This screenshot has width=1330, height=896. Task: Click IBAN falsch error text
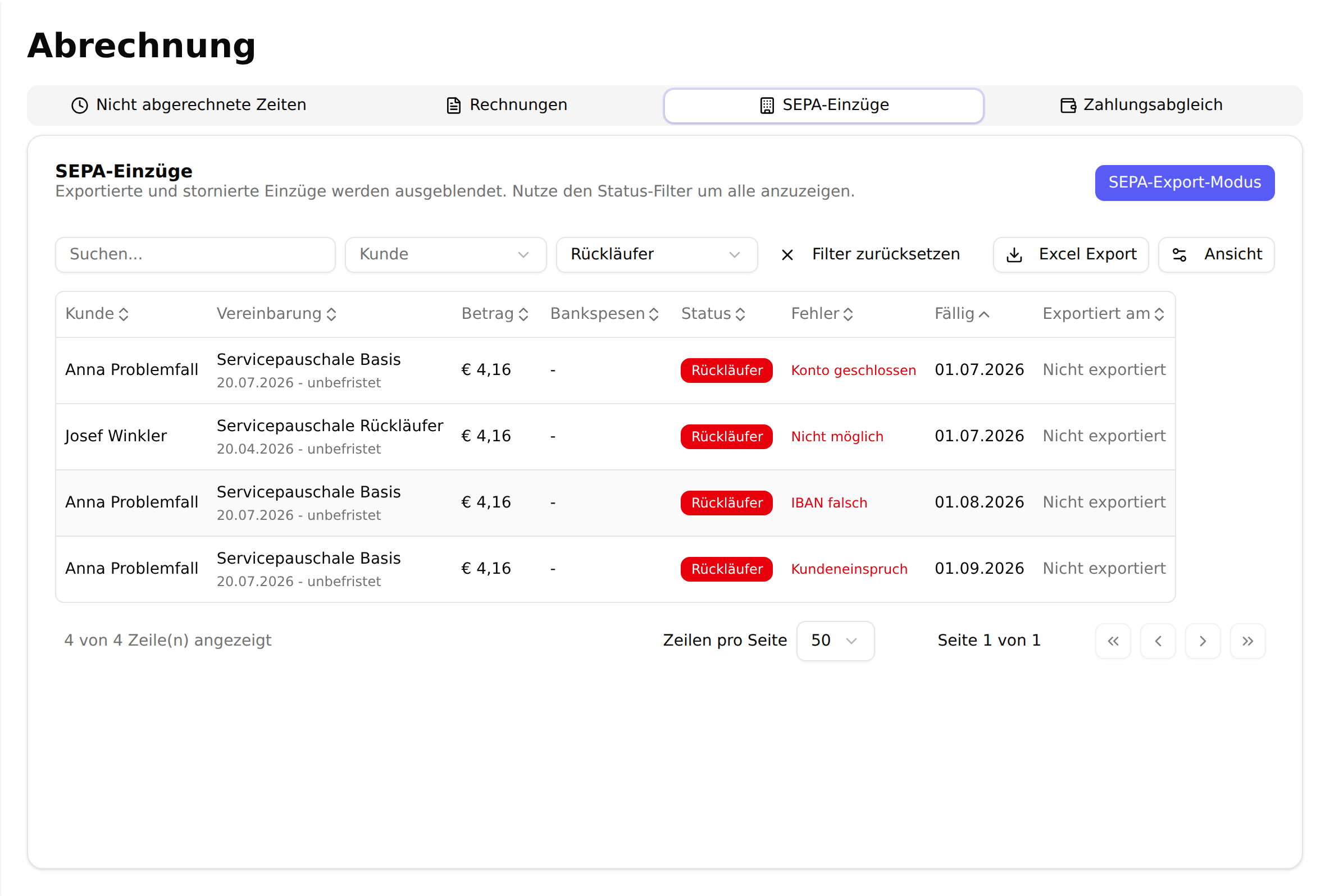[x=829, y=503]
